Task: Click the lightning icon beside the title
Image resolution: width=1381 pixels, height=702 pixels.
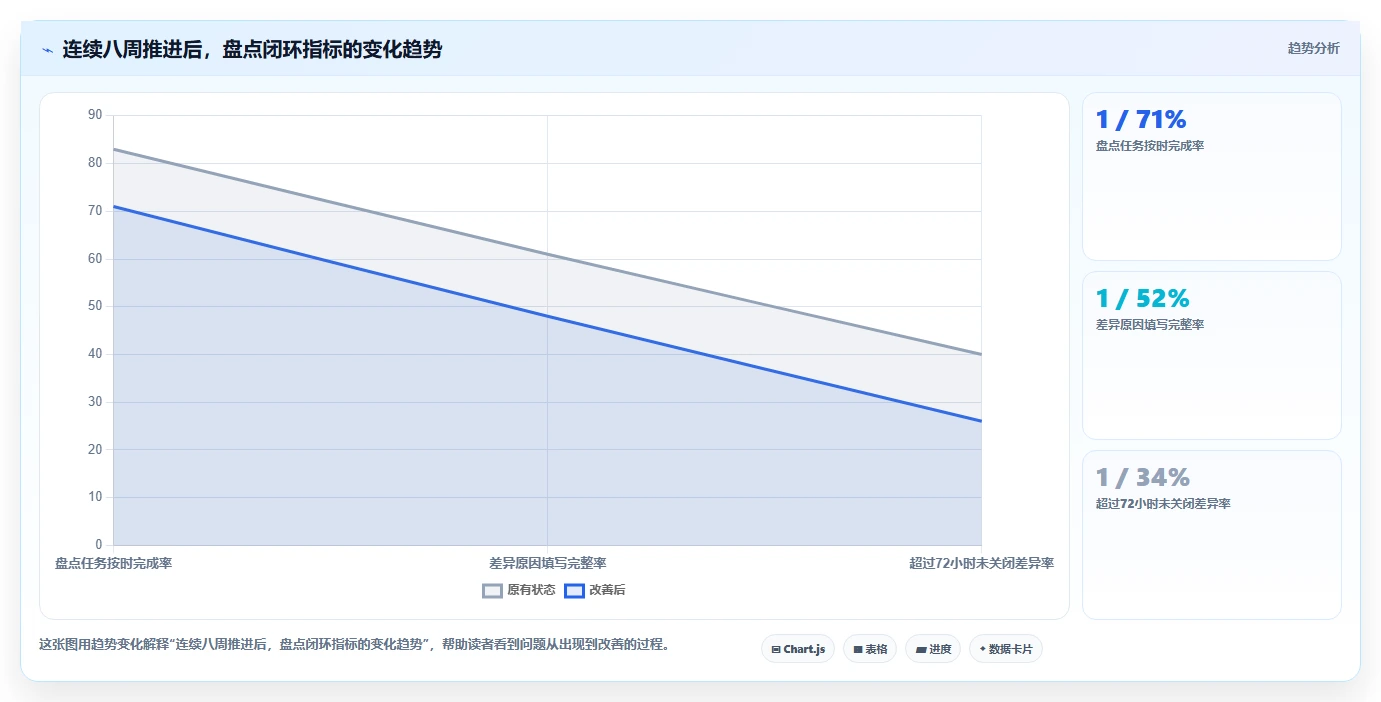Action: (x=47, y=50)
